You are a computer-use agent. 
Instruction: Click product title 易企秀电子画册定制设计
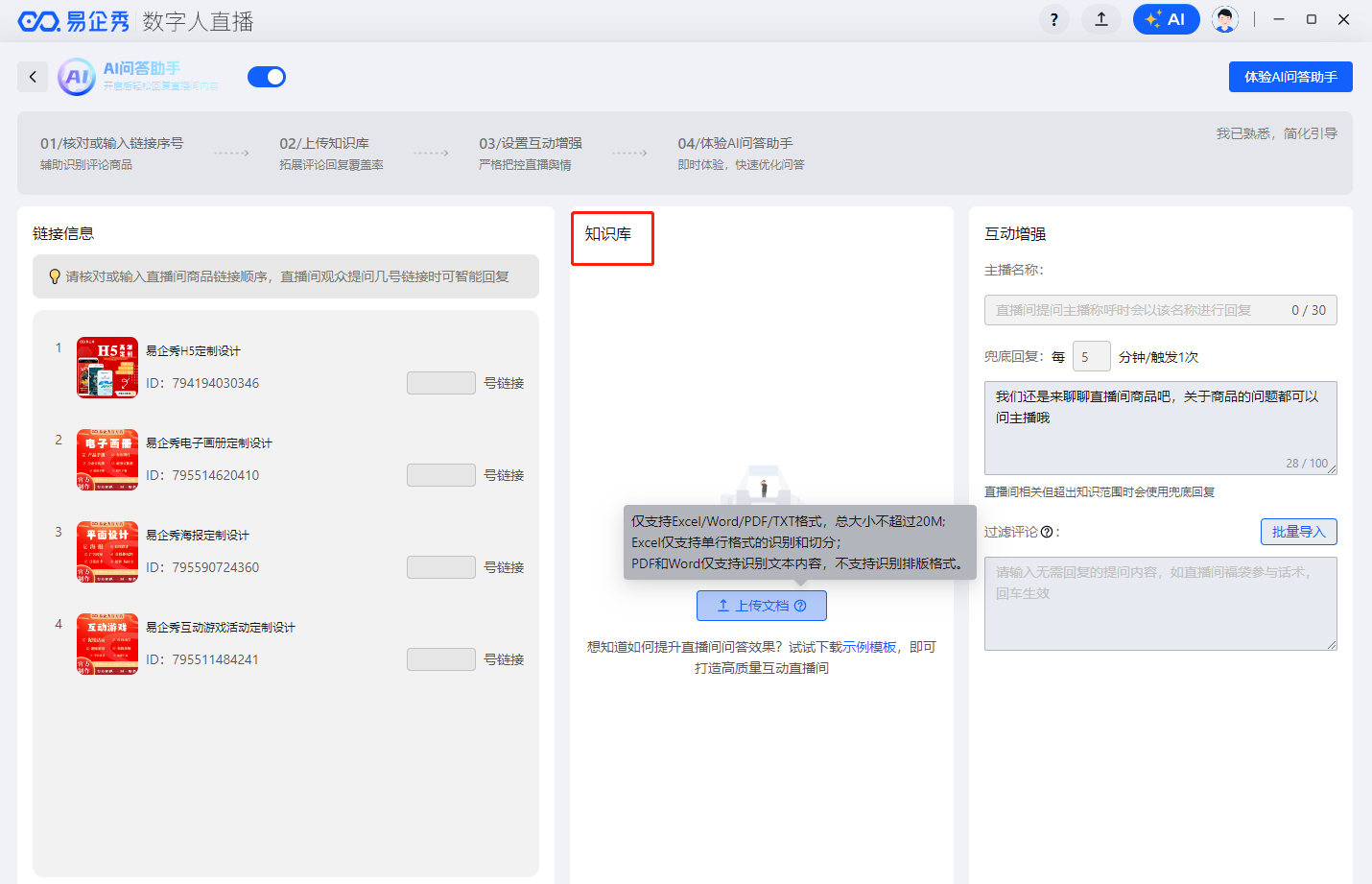[209, 443]
